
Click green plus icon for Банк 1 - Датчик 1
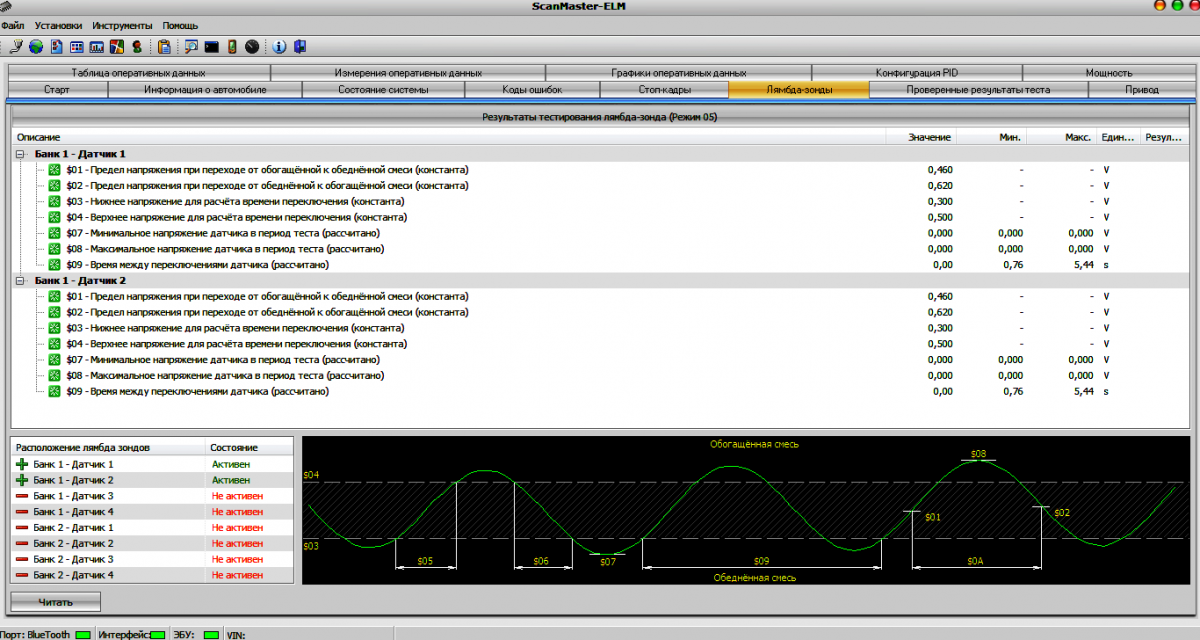[22, 464]
